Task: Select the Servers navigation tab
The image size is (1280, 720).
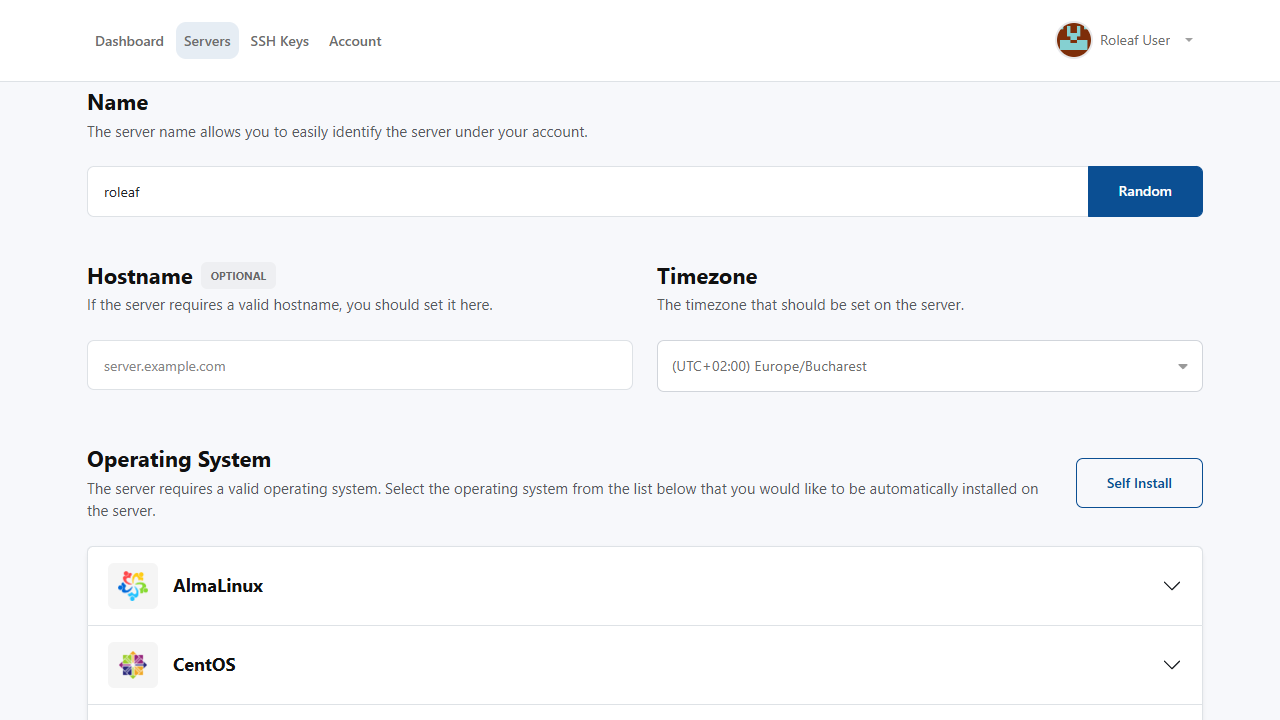Action: [207, 41]
